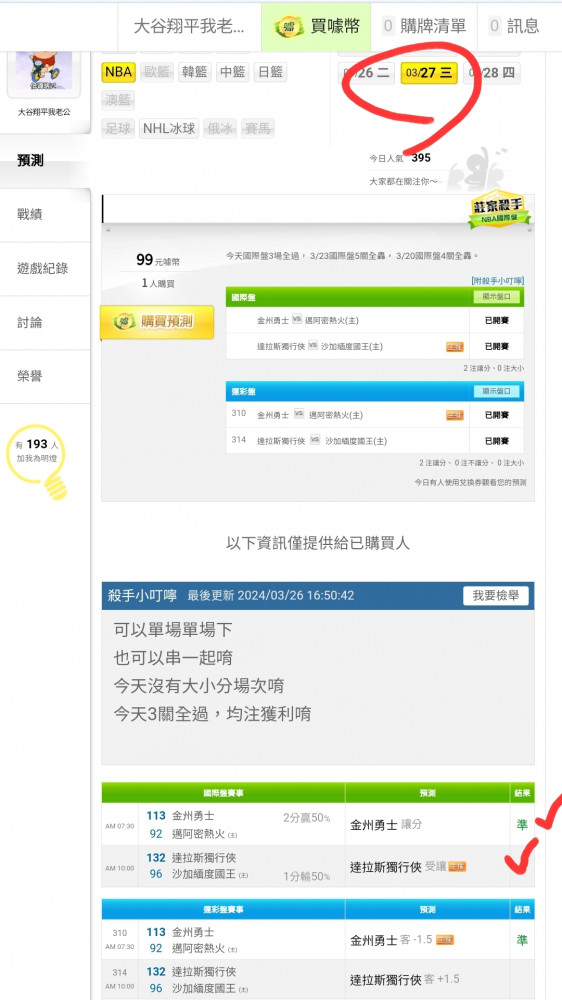Click the 莊家殺手 badge icon
This screenshot has width=562, height=1000.
[500, 209]
